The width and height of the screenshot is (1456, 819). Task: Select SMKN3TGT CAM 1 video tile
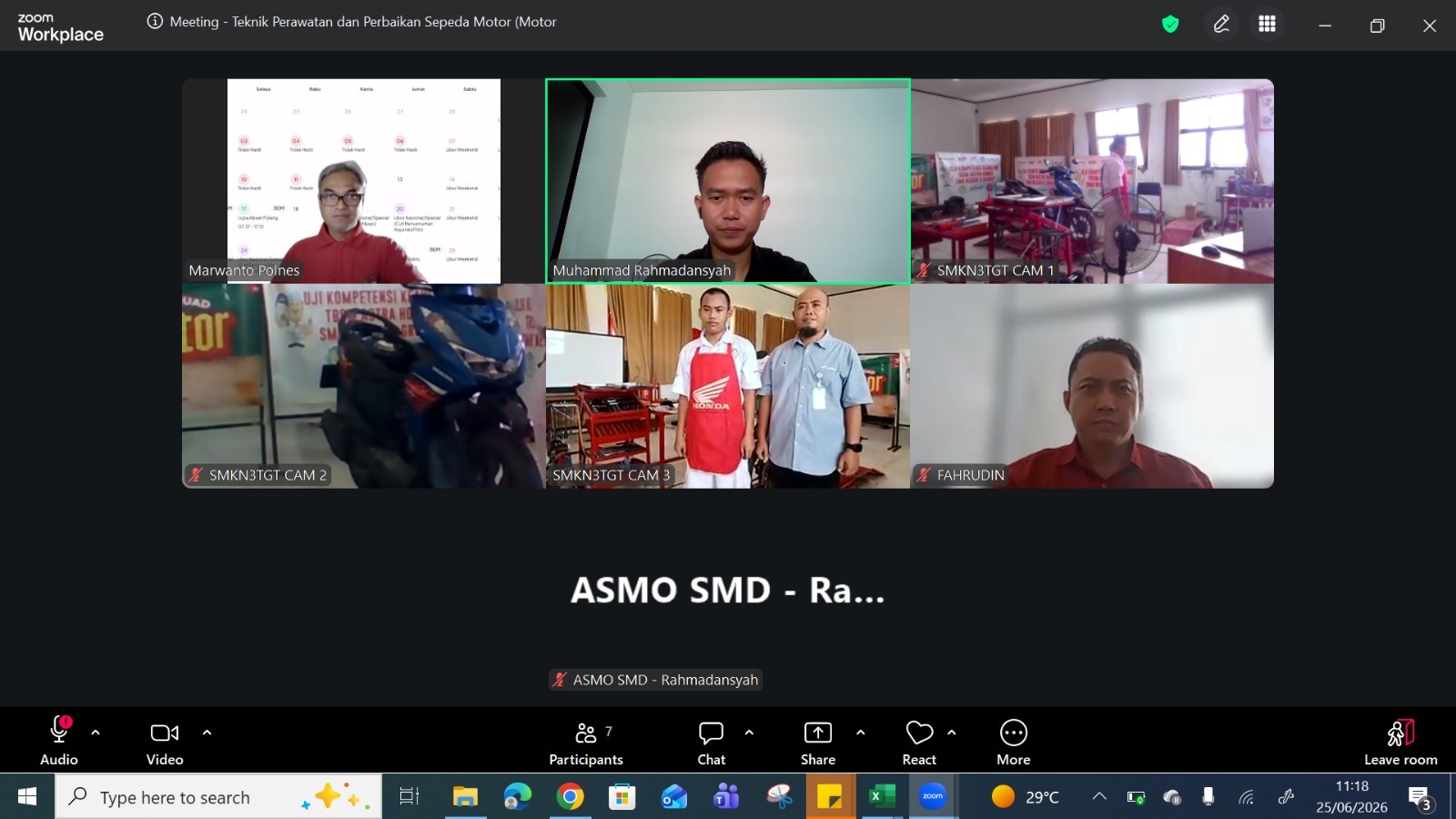tap(1092, 181)
